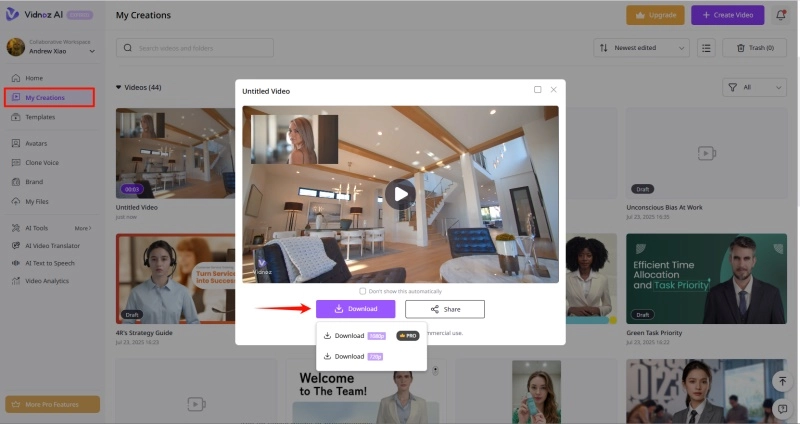Image resolution: width=800 pixels, height=424 pixels.
Task: Open Green Task Priority thumbnail
Action: coord(707,279)
